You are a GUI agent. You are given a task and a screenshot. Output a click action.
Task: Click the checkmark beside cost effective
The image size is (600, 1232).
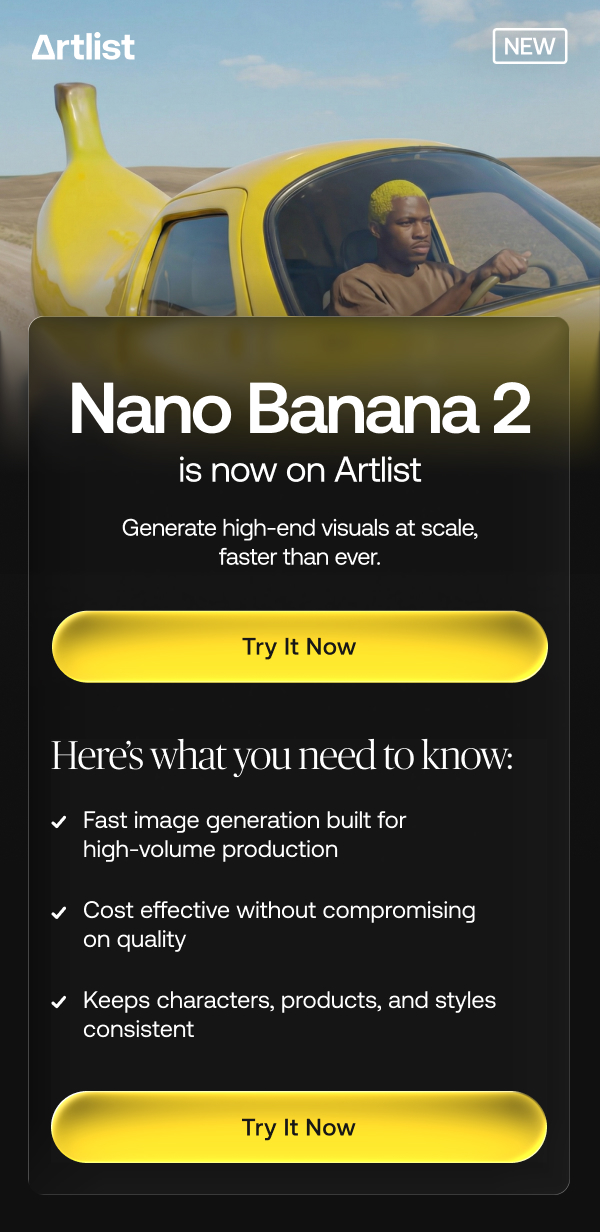pos(59,913)
